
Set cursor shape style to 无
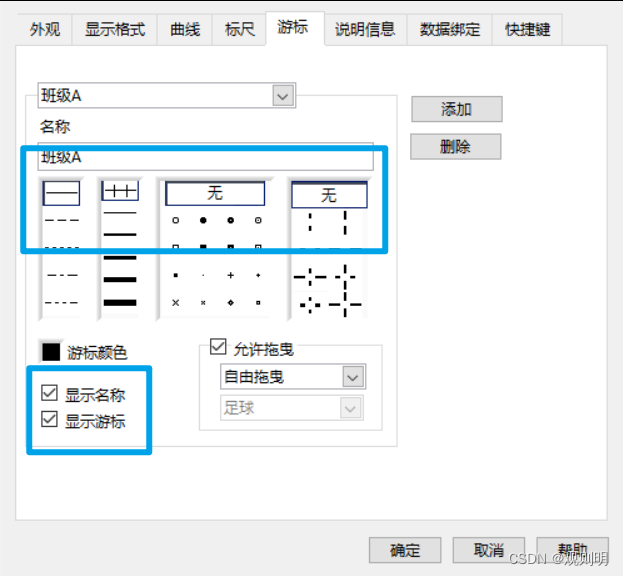click(x=329, y=195)
